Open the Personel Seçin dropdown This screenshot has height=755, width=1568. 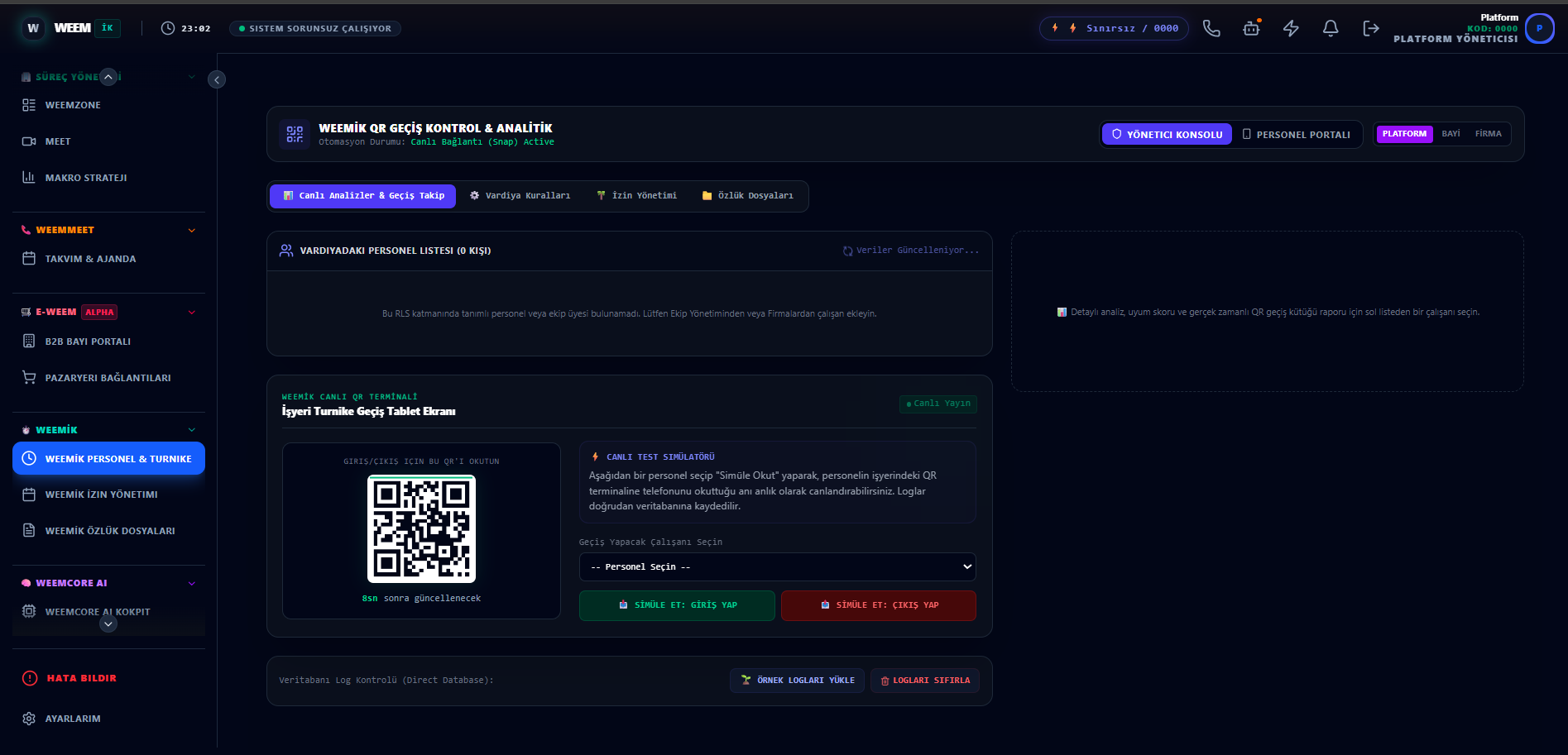tap(777, 567)
